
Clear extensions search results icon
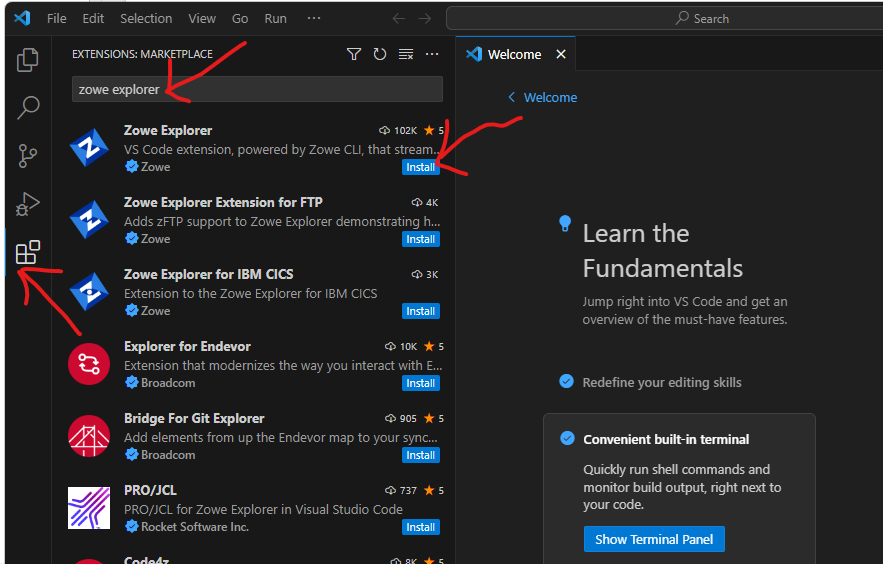coord(406,54)
